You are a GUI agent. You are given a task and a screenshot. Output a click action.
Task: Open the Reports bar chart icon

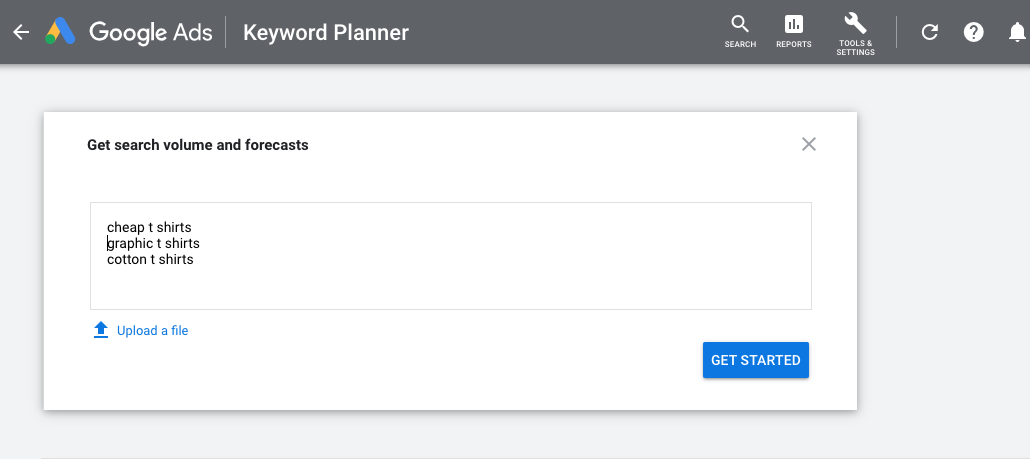click(793, 24)
